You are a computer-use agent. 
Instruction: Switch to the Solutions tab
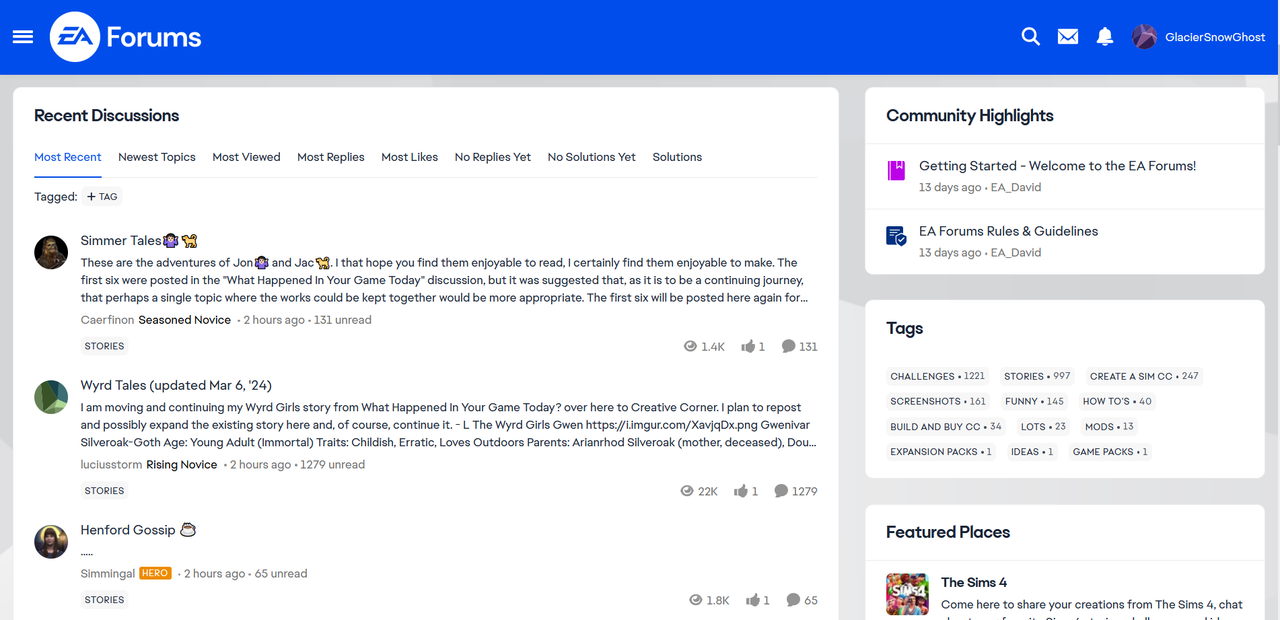[677, 157]
